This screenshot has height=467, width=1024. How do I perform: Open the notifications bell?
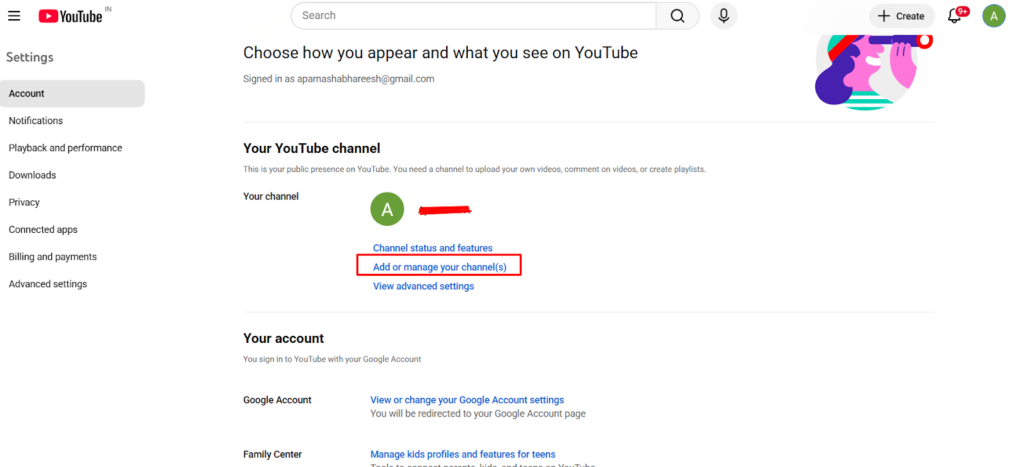955,16
